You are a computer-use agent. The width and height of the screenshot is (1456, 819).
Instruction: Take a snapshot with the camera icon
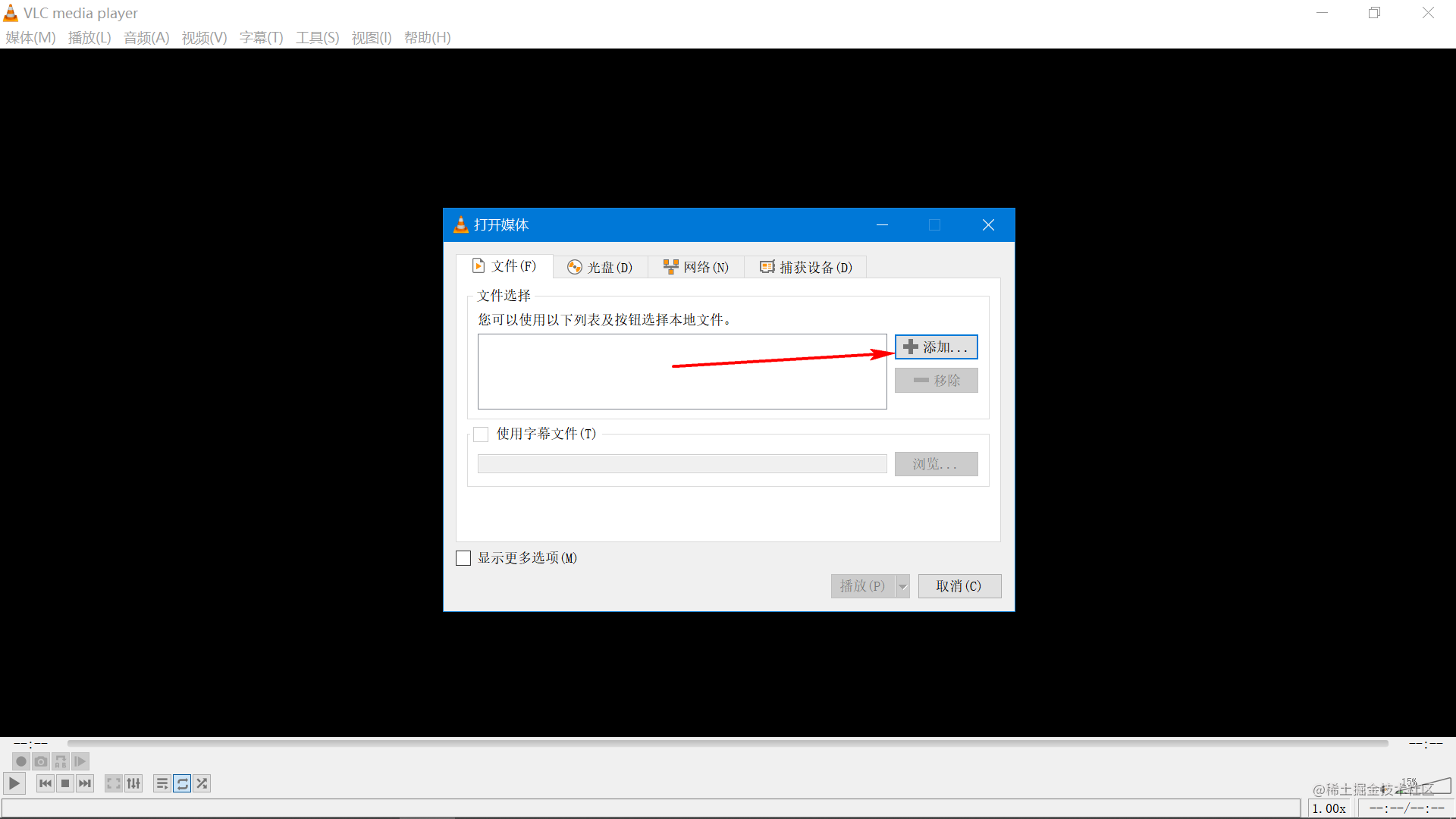tap(41, 761)
